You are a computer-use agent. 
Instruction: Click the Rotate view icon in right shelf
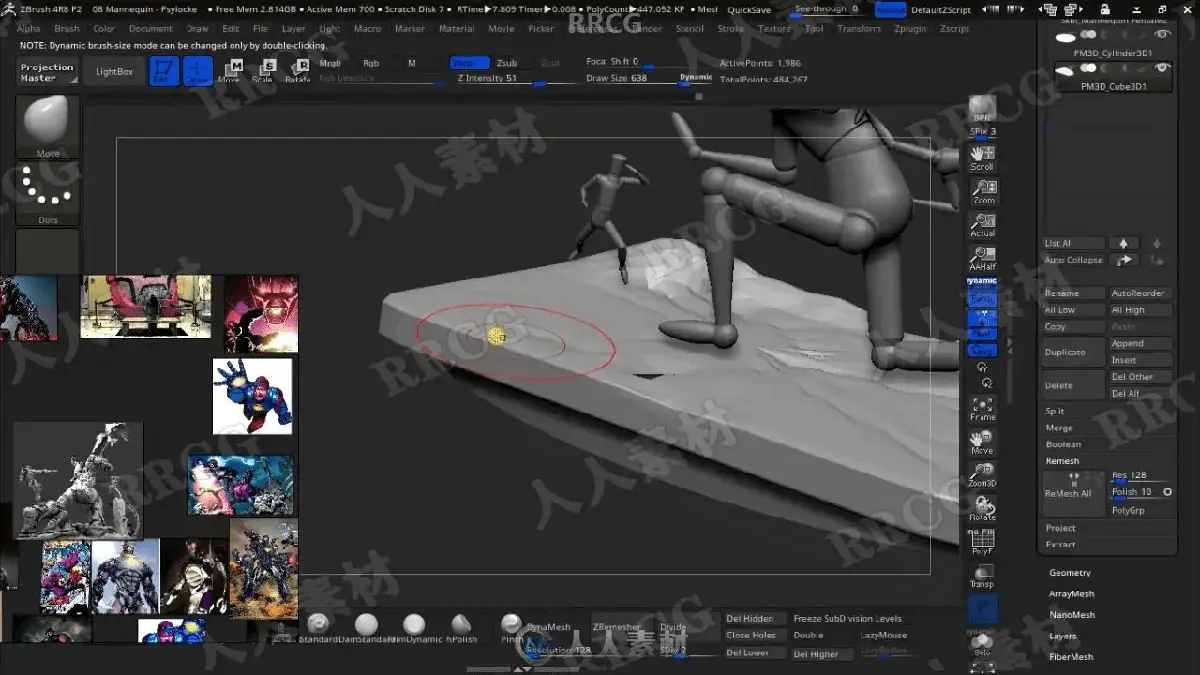[x=982, y=509]
